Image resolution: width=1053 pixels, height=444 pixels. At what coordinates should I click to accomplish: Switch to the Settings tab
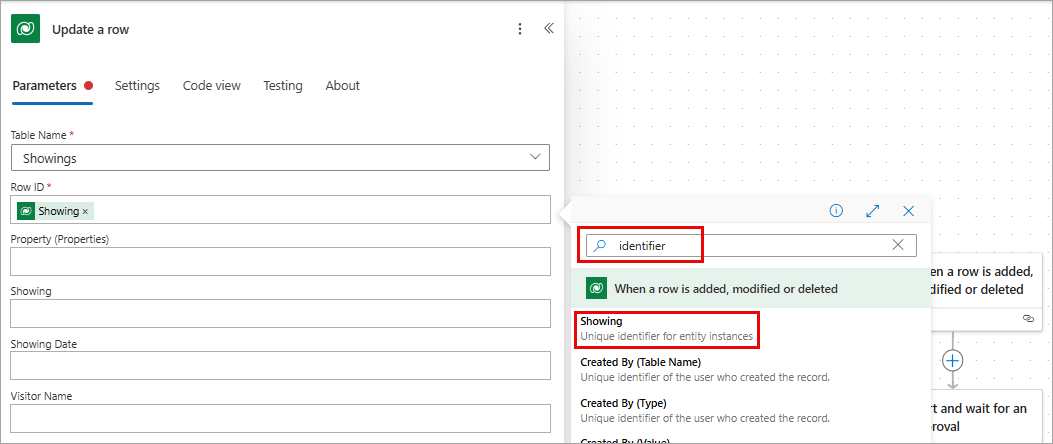pyautogui.click(x=137, y=86)
